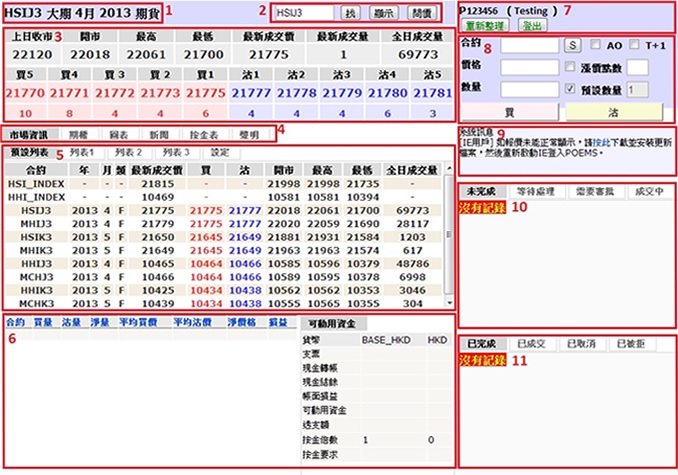Click the 顯示 display button

point(385,13)
